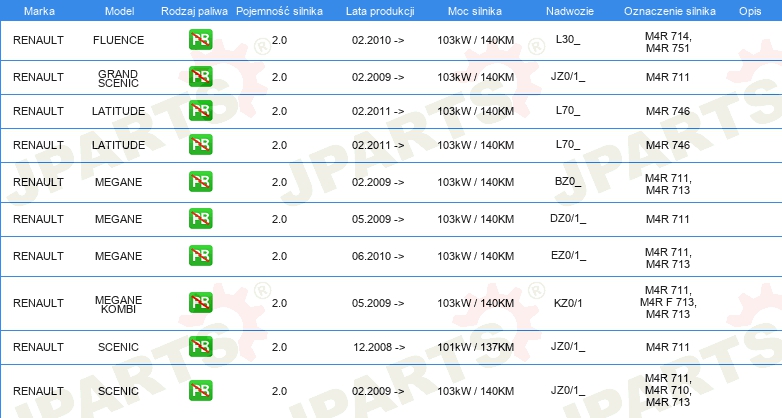Click the 2.0 engine capacity in the FLUENCE row

tap(279, 40)
